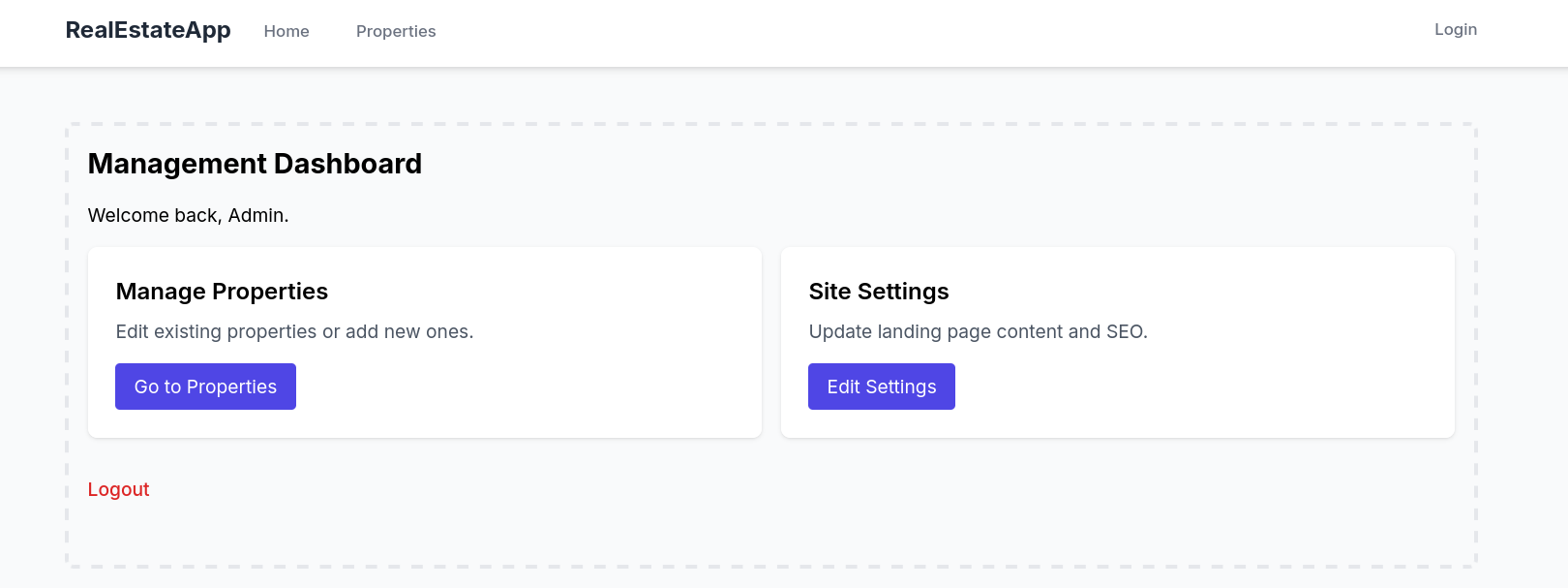Click the Welcome back greeting text
This screenshot has width=1568, height=588.
pyautogui.click(x=188, y=215)
